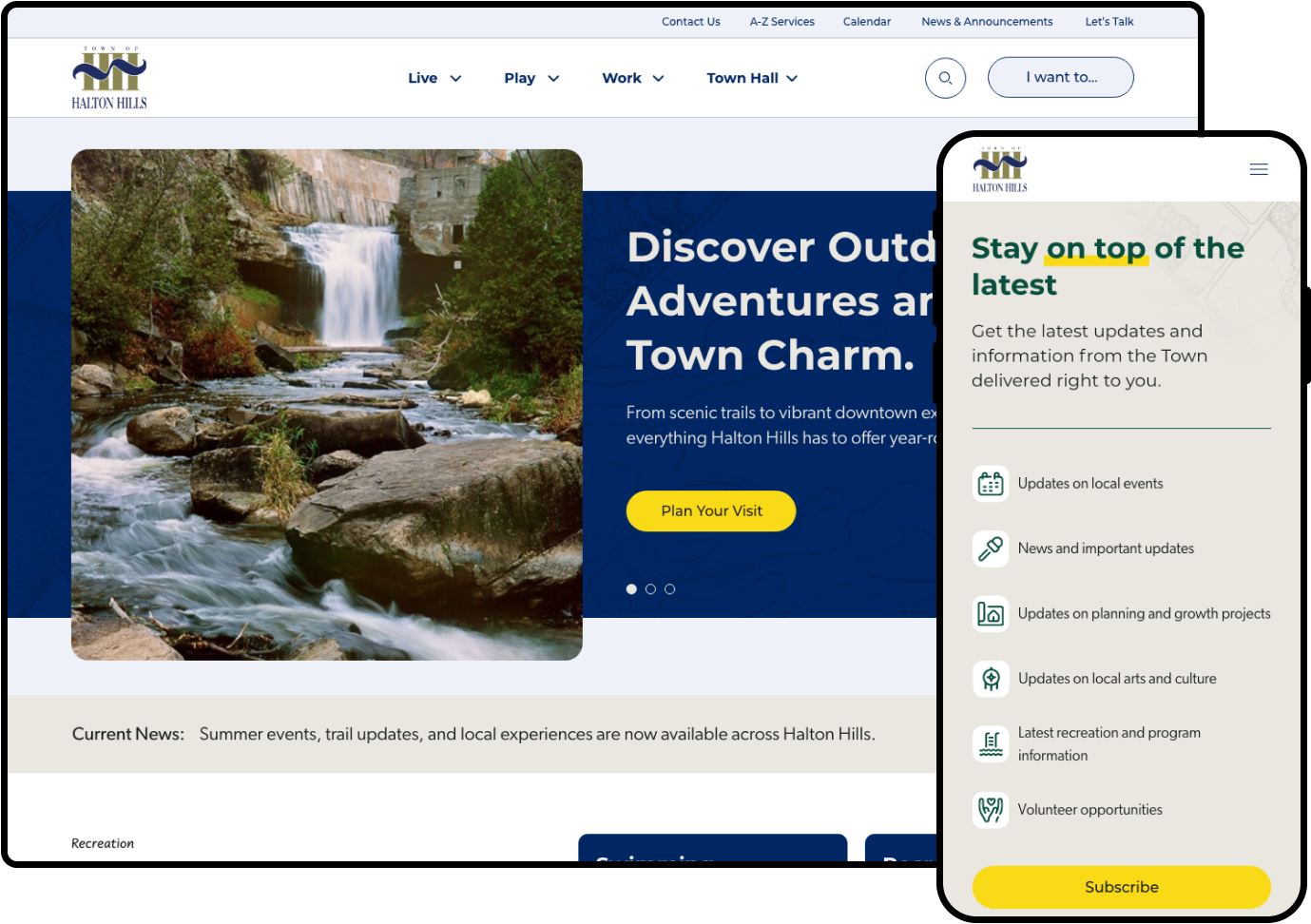Click the local events calendar icon
This screenshot has width=1311, height=924.
pyautogui.click(x=991, y=484)
